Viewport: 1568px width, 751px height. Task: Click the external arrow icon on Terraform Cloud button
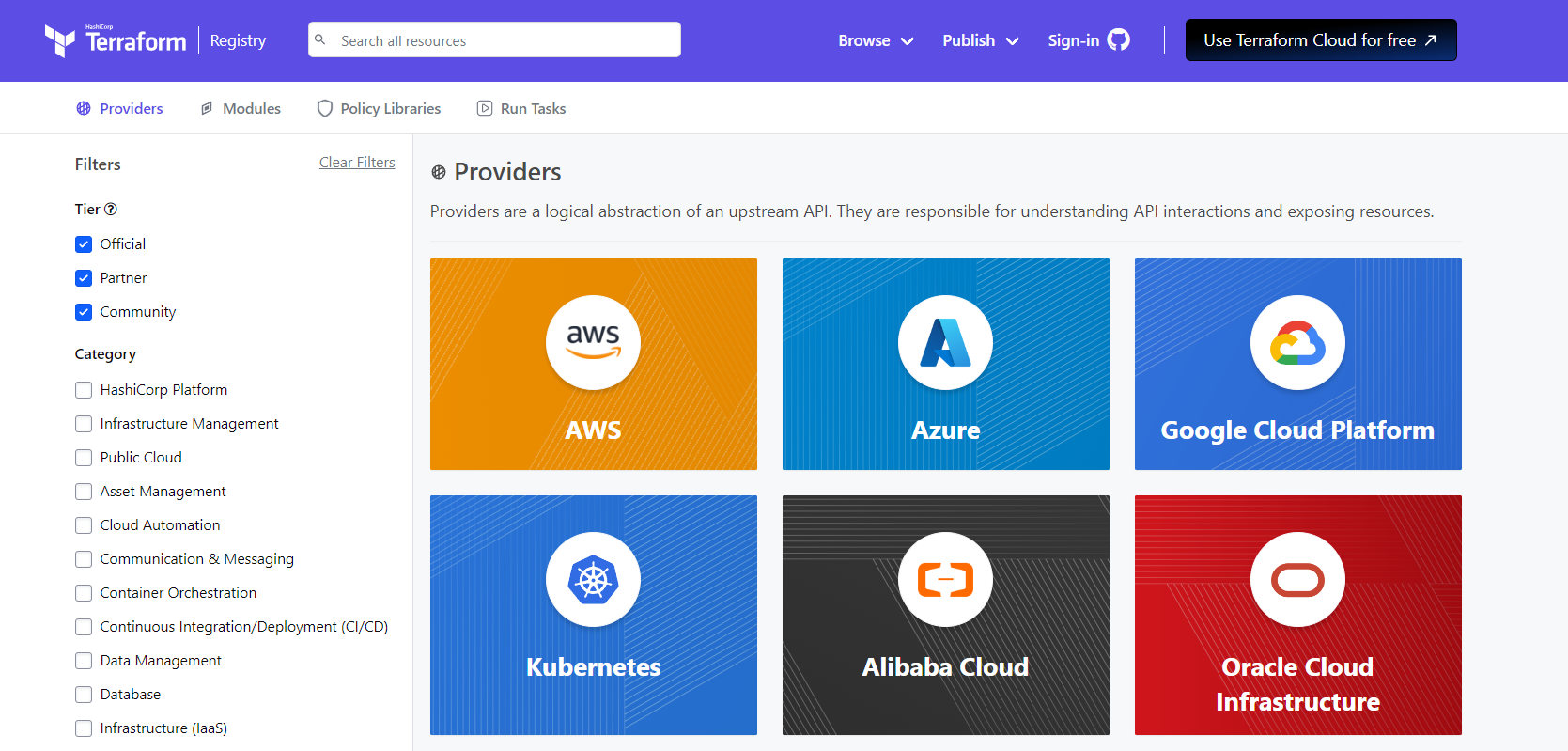pos(1431,40)
